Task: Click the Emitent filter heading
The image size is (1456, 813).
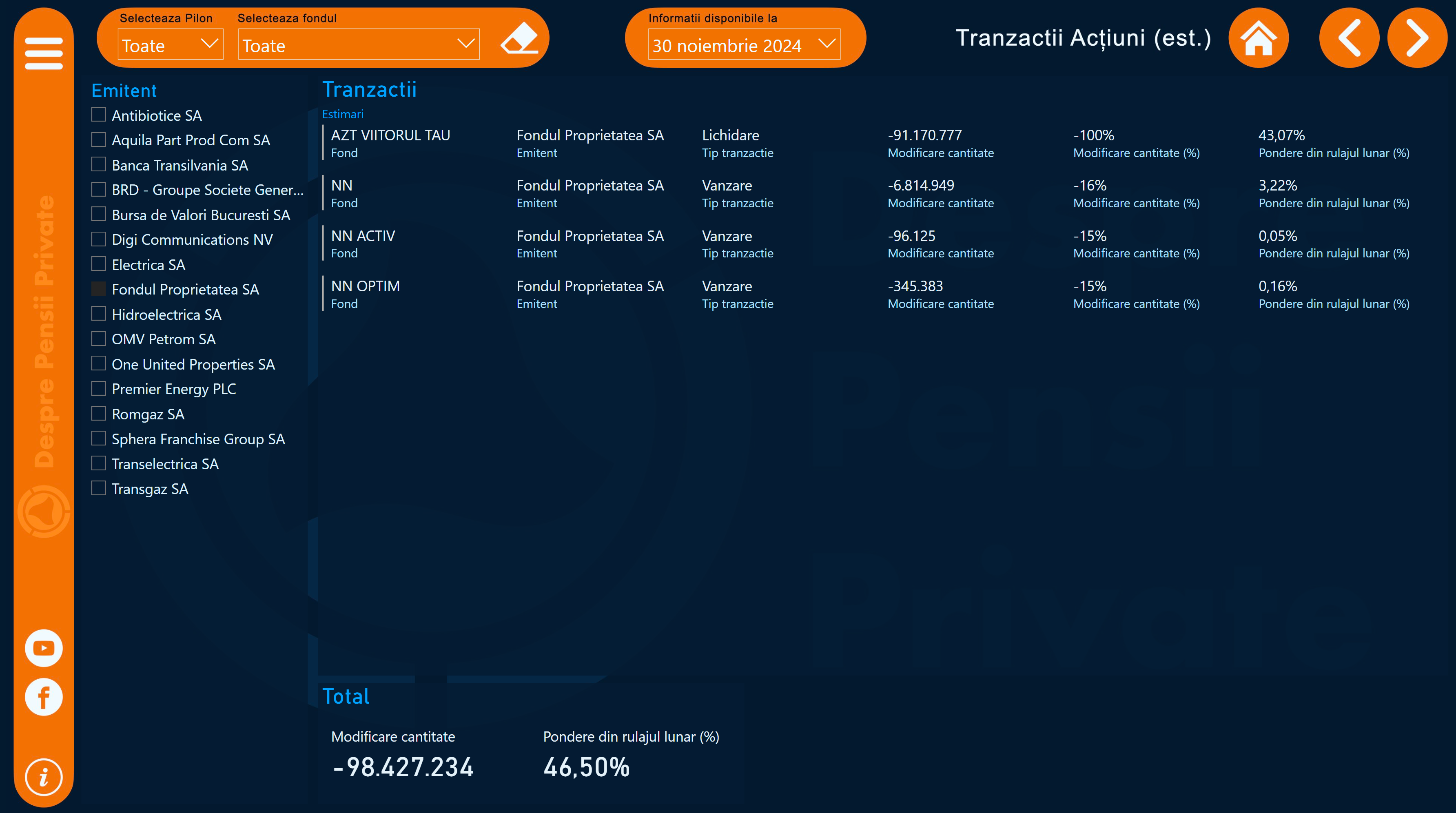Action: tap(124, 91)
